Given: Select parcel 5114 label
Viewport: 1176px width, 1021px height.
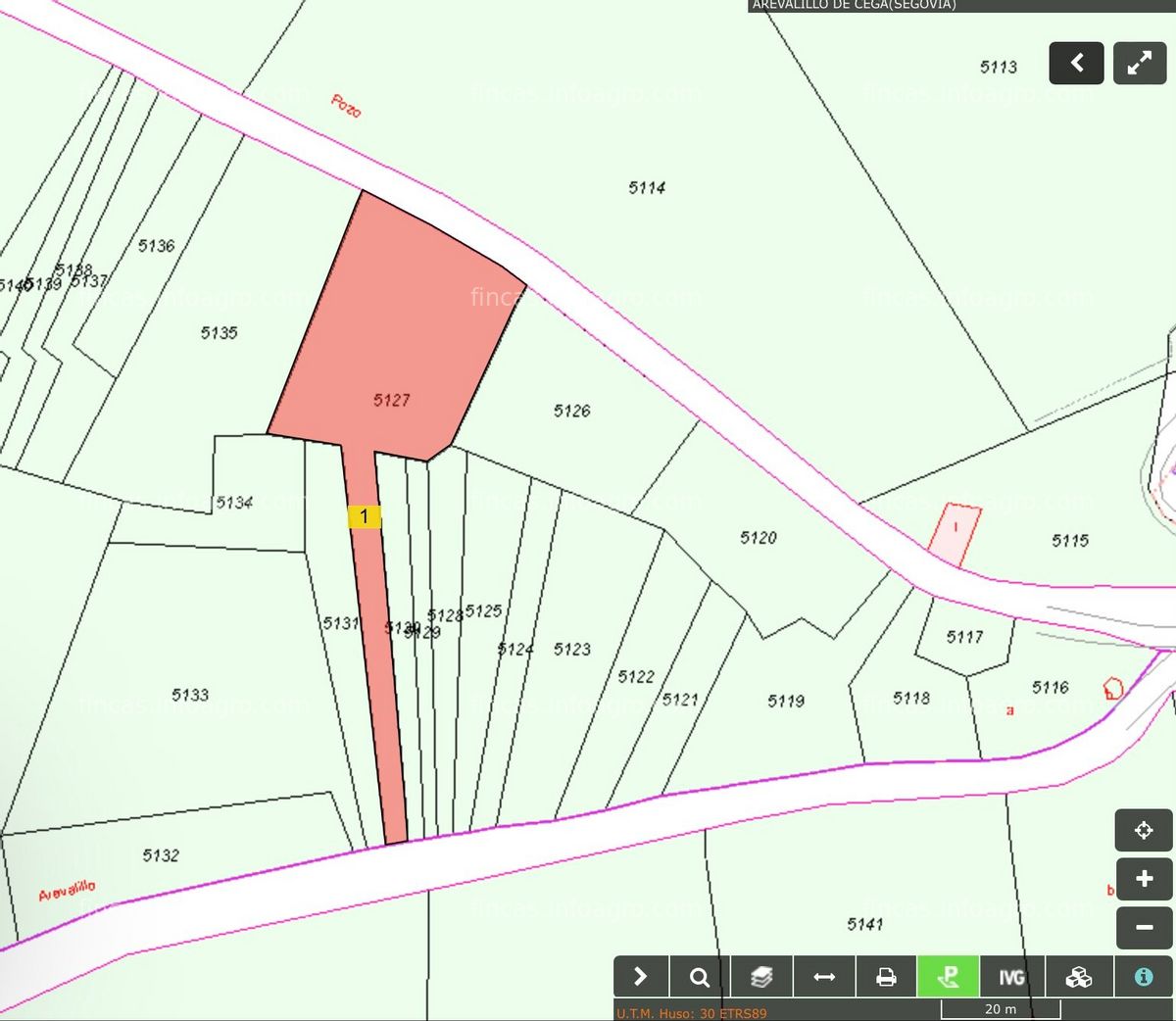Looking at the screenshot, I should (647, 187).
